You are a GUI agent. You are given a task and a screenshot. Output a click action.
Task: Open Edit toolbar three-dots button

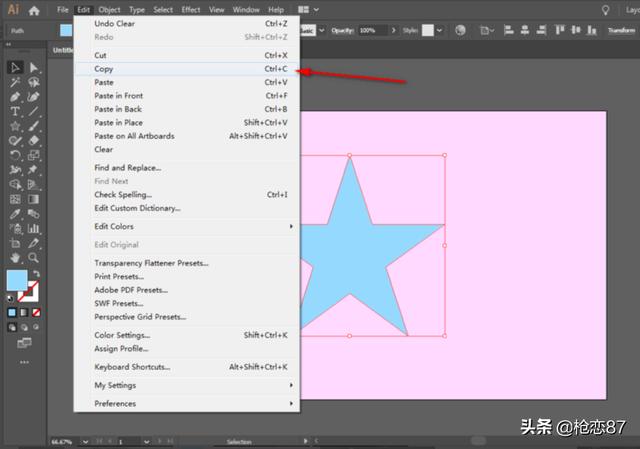pos(25,361)
